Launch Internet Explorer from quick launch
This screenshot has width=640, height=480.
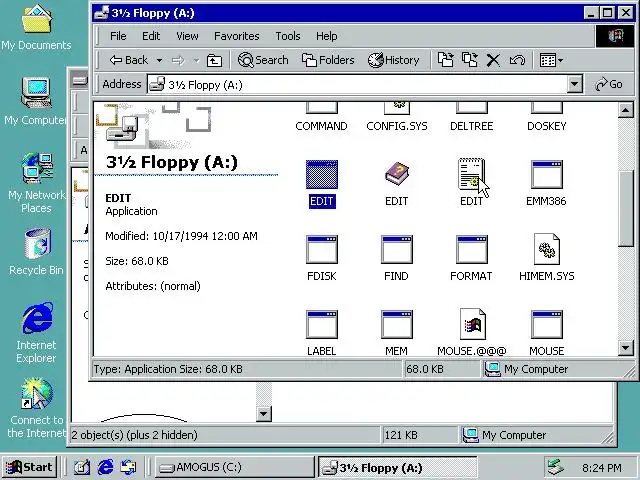[105, 467]
